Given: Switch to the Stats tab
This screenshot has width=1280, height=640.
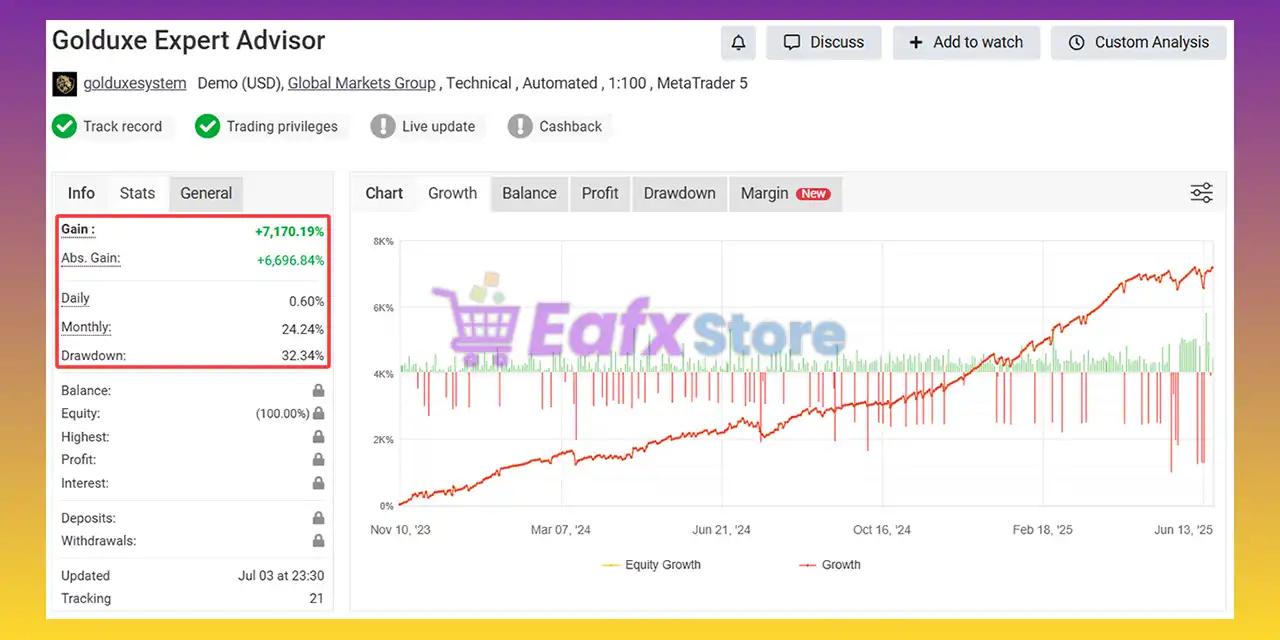Looking at the screenshot, I should (137, 194).
